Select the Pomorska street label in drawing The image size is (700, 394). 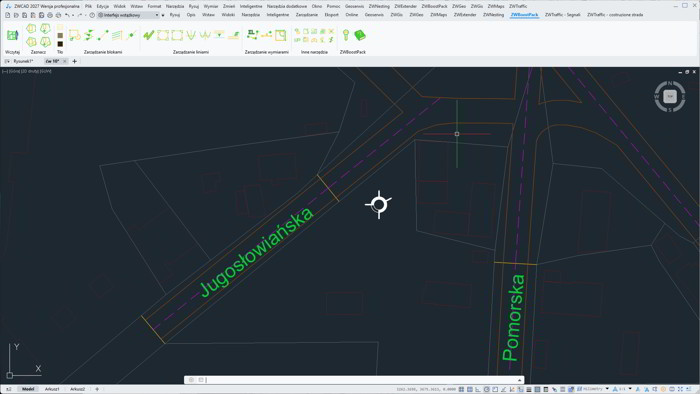pos(513,318)
